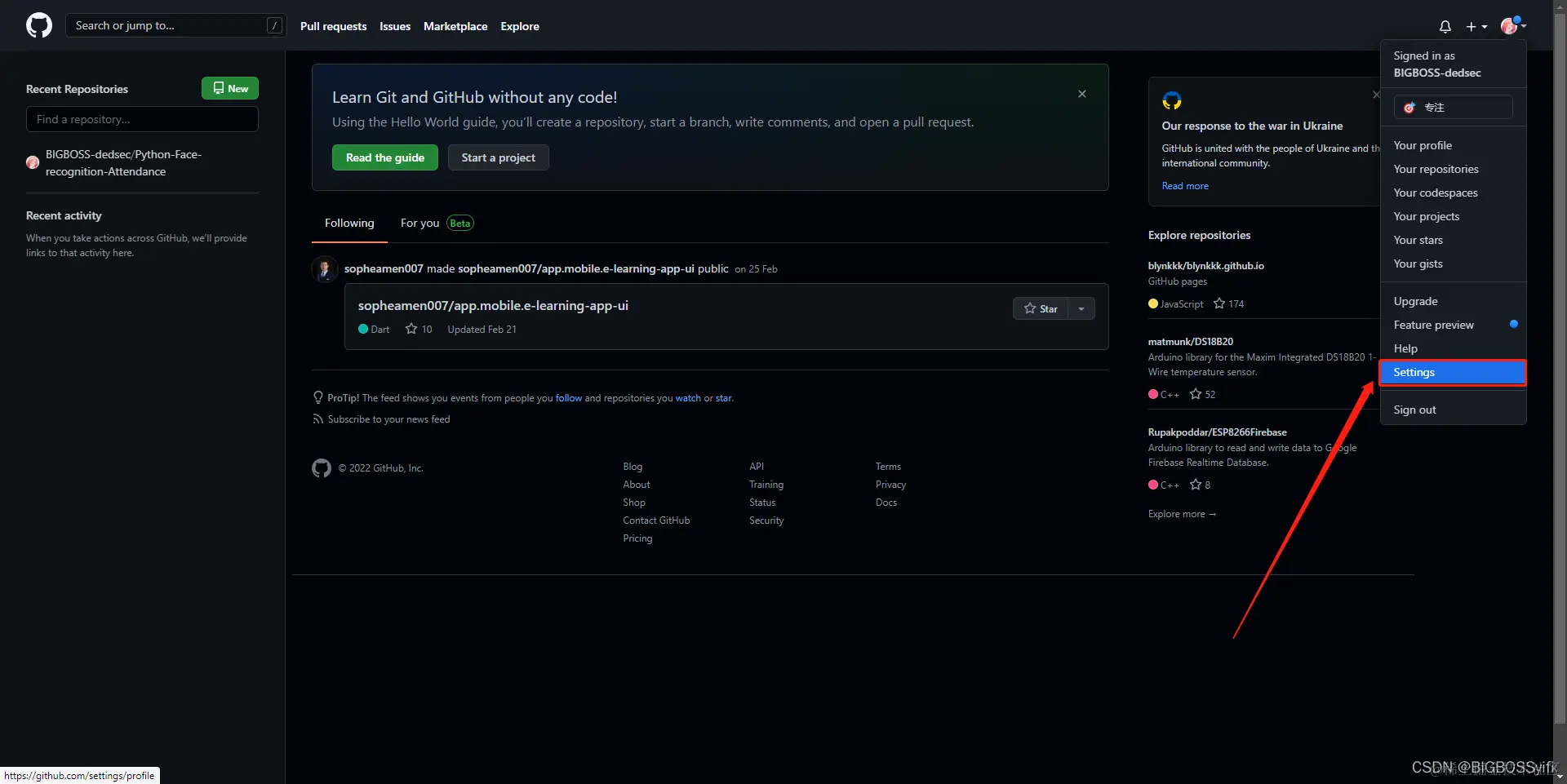Click the watch link in ProTip
This screenshot has height=784, width=1567.
[x=688, y=398]
